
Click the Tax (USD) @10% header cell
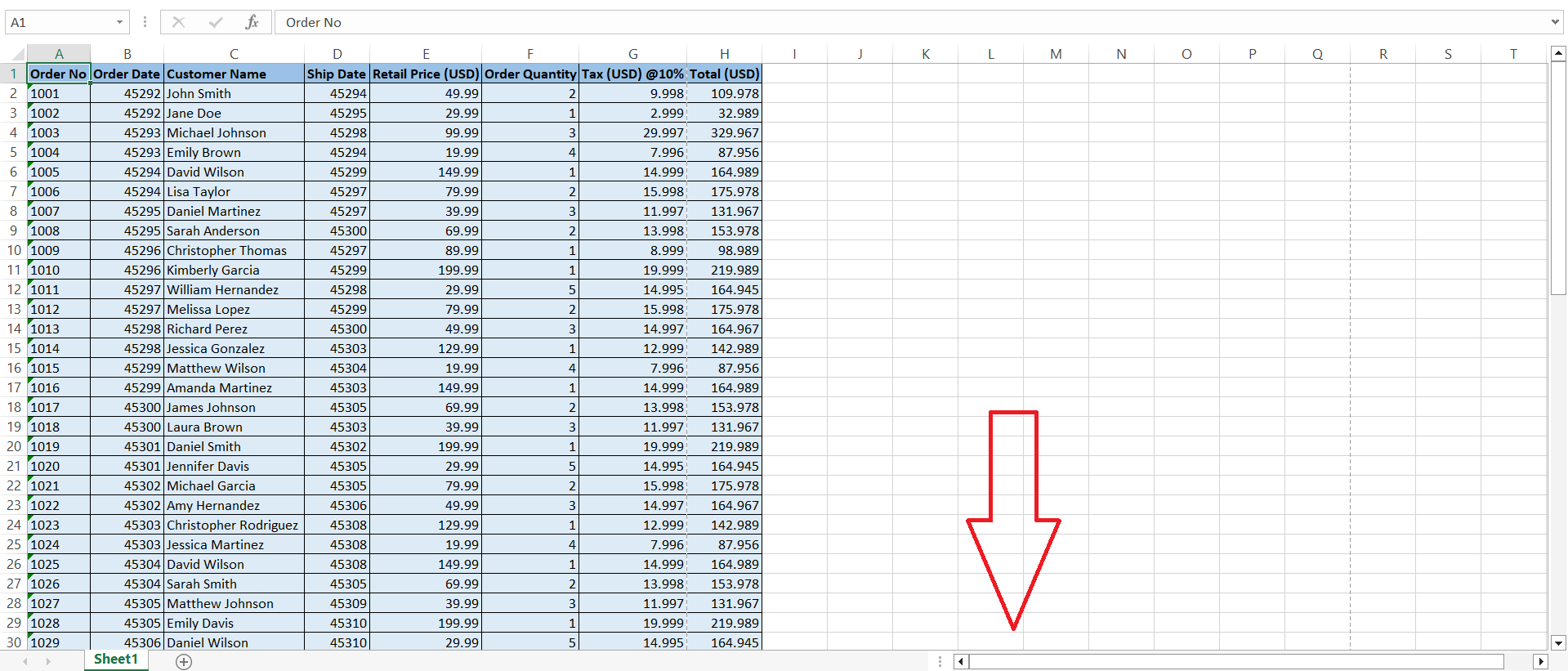(x=633, y=74)
